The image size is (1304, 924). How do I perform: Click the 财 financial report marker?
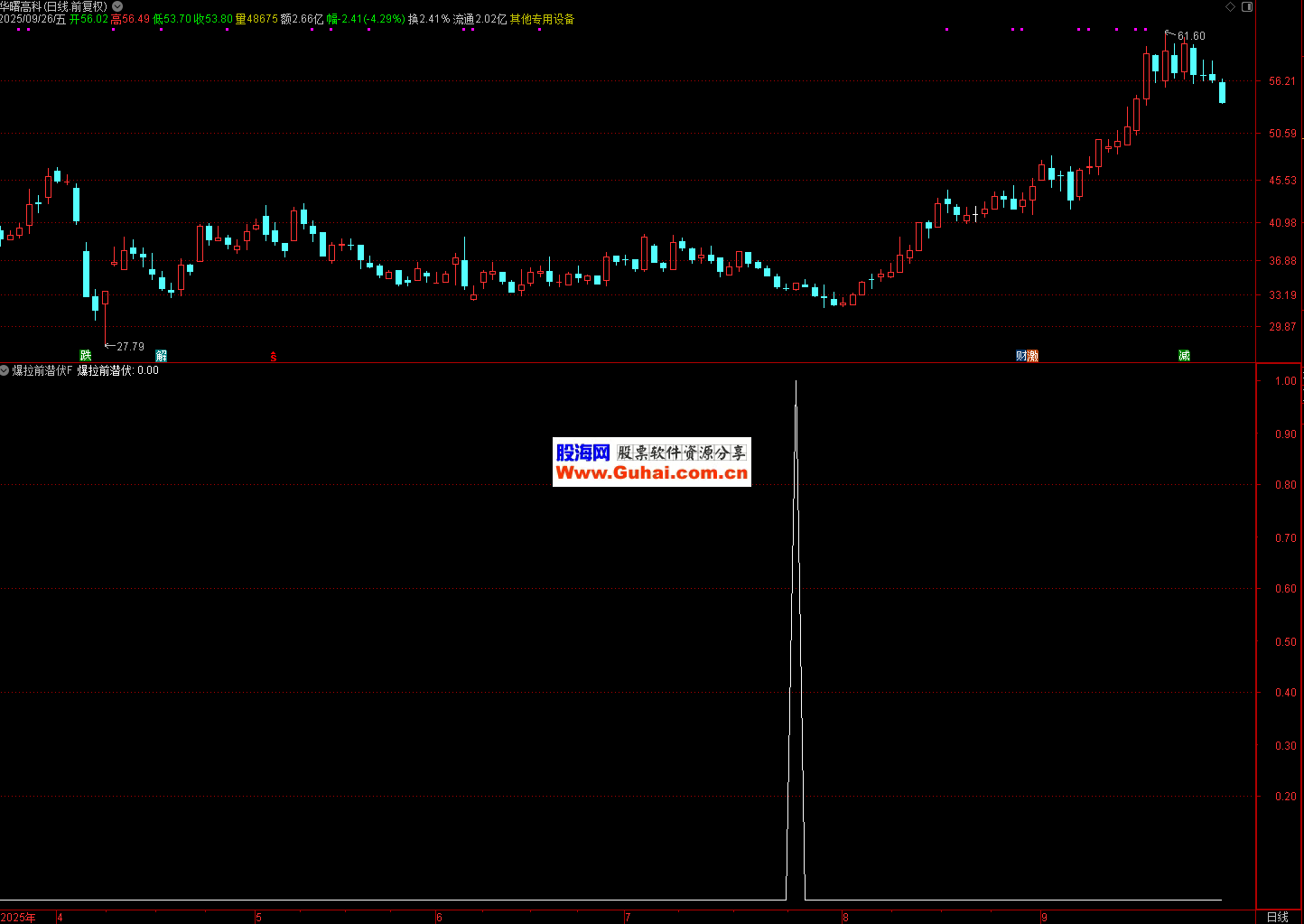(1021, 356)
